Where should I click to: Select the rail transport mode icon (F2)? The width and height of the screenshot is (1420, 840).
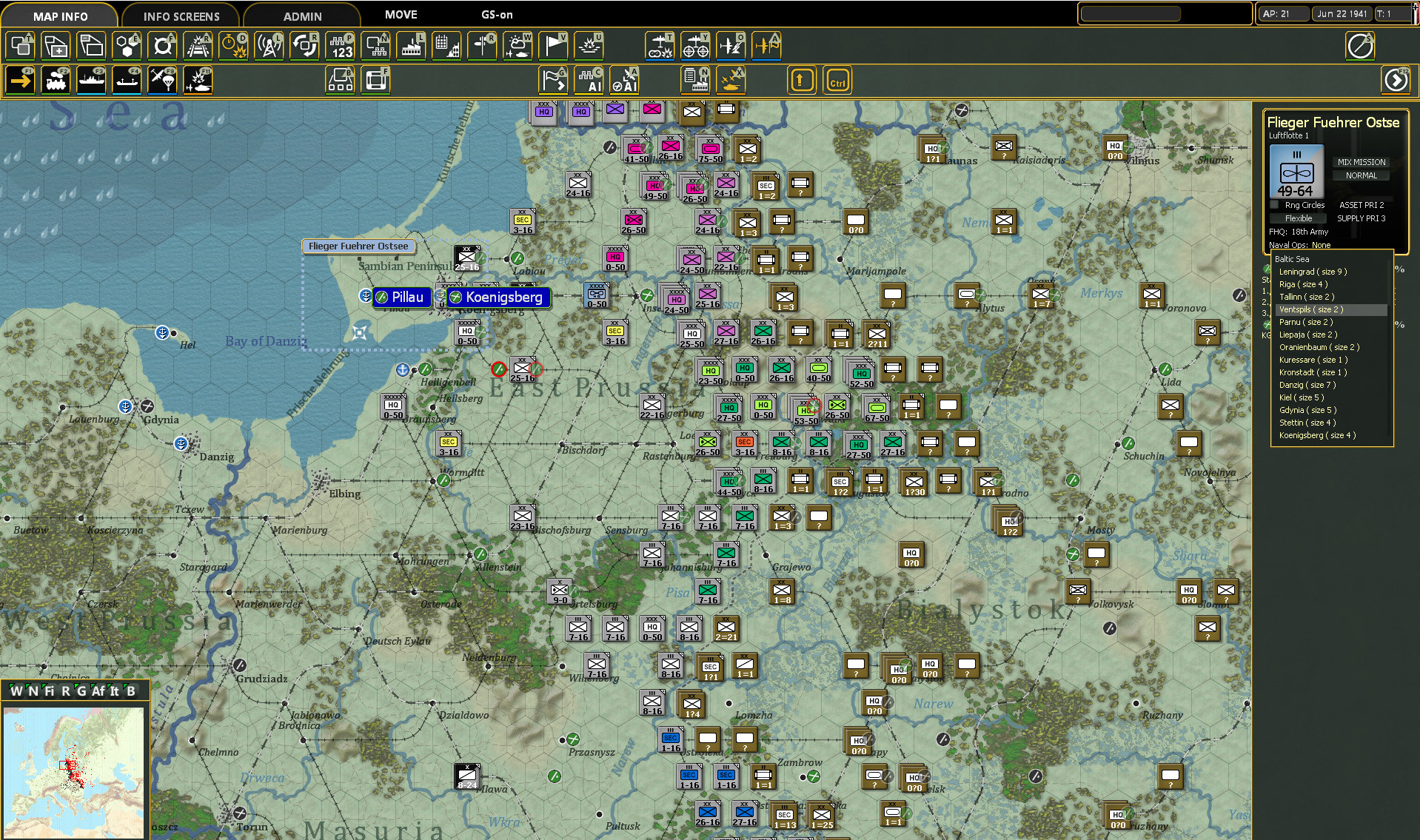56,80
